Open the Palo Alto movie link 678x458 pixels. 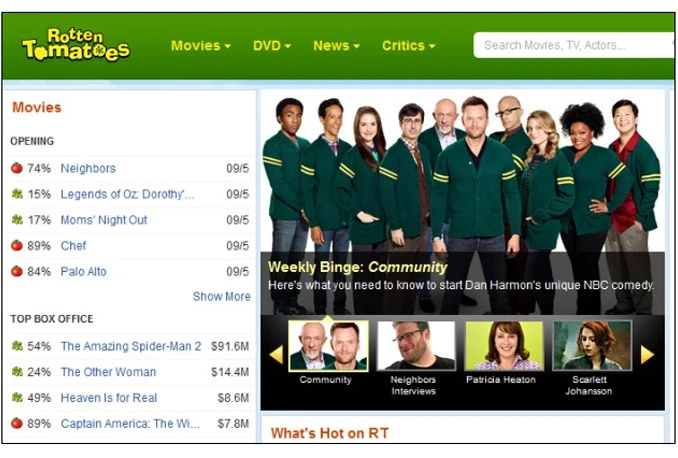coord(83,272)
